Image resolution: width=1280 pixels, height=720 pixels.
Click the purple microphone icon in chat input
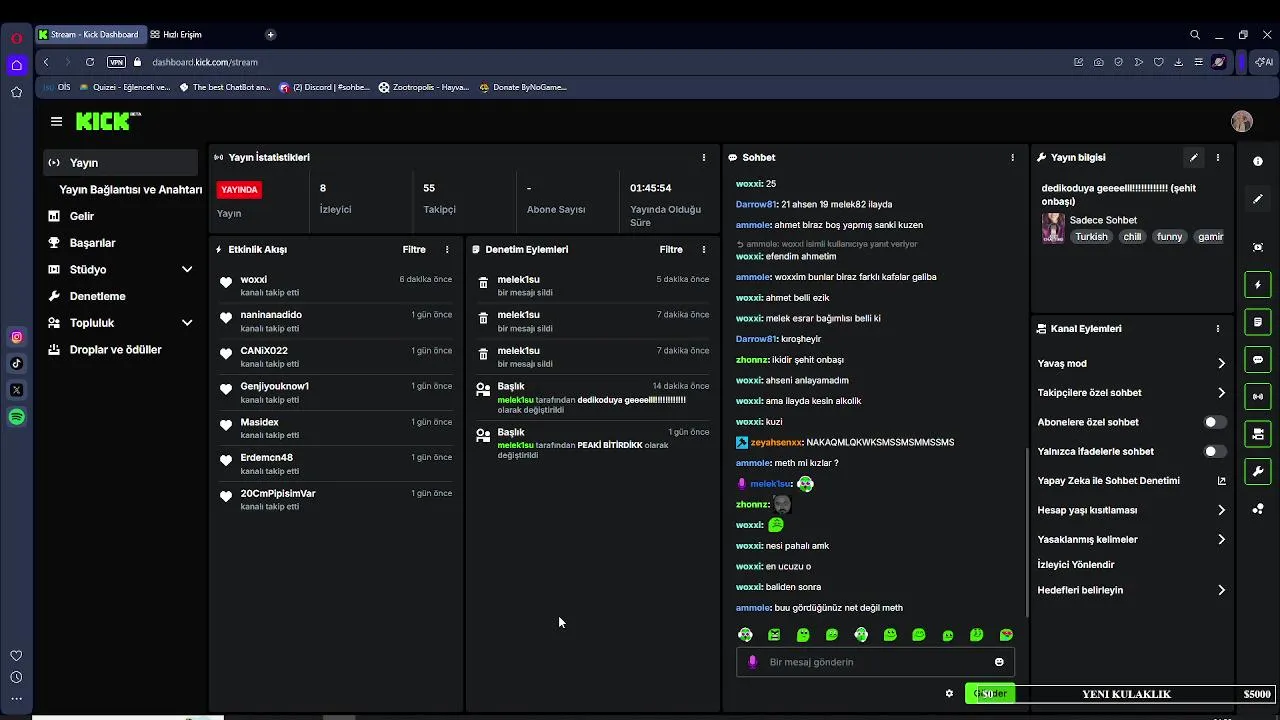753,662
